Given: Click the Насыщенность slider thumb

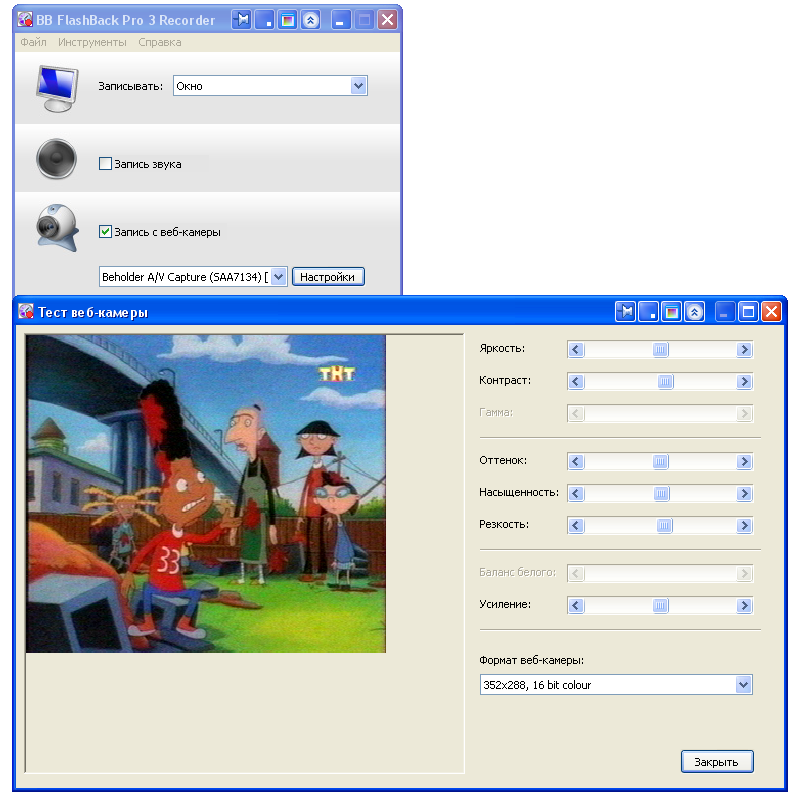Looking at the screenshot, I should pyautogui.click(x=661, y=493).
